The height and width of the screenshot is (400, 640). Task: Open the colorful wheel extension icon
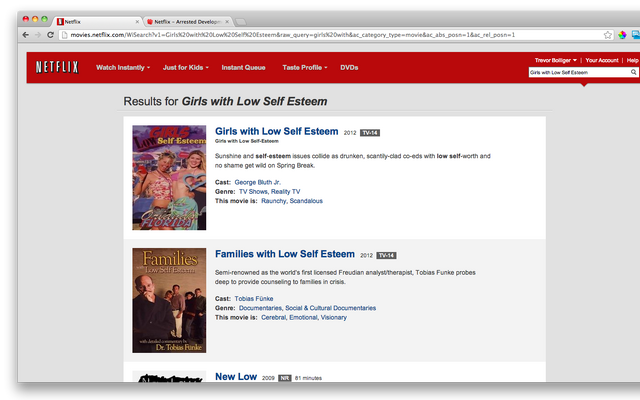point(622,35)
